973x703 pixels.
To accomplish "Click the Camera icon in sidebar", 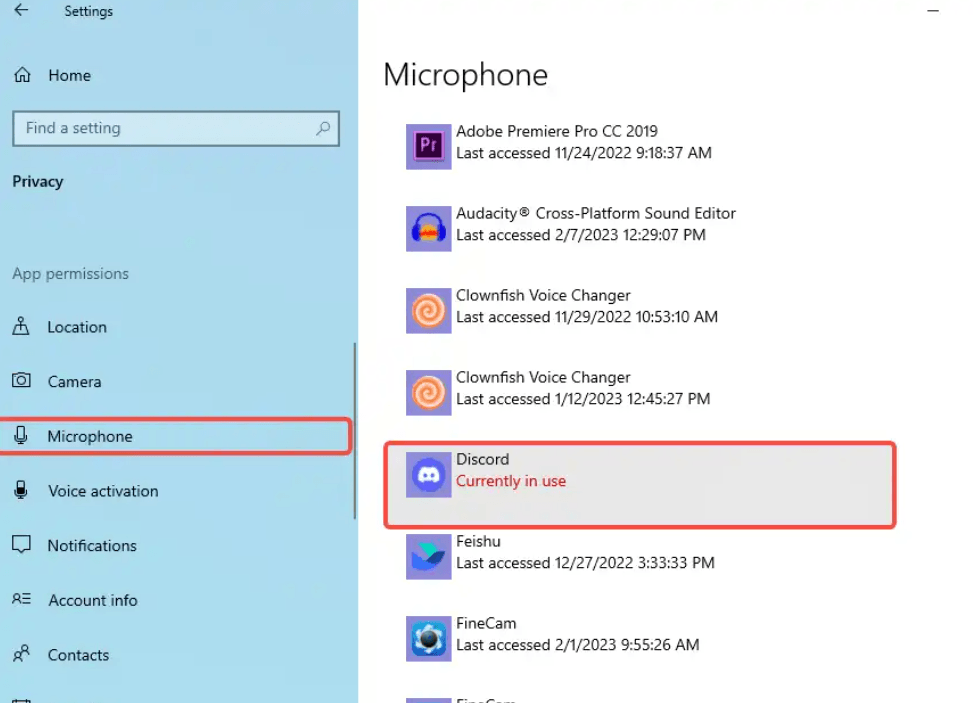I will (x=21, y=380).
